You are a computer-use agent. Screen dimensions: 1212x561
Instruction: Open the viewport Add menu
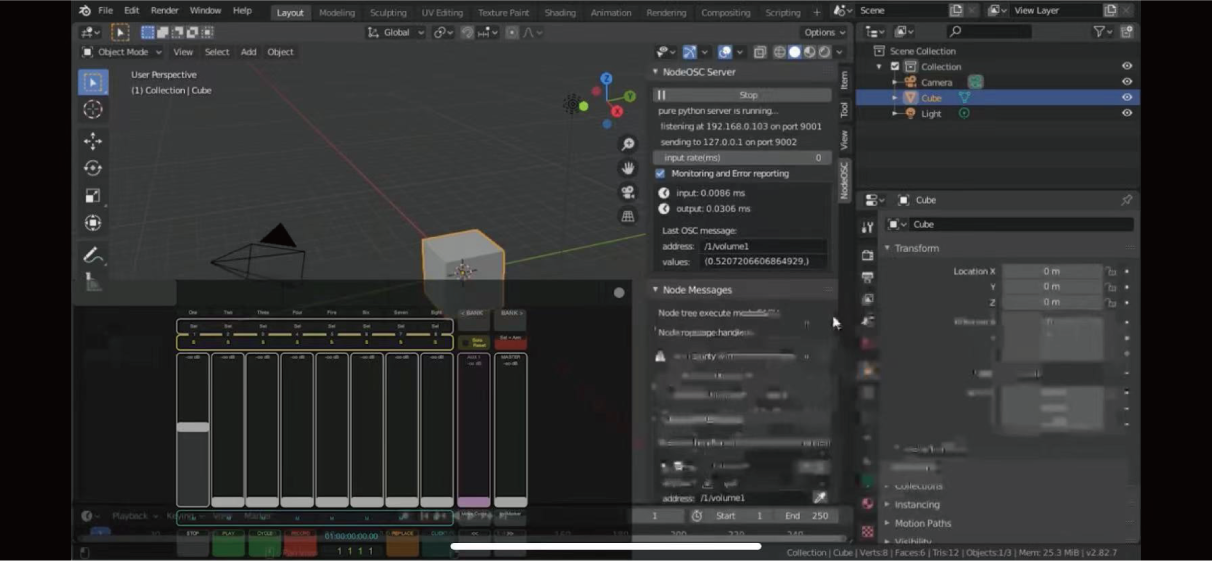[248, 52]
